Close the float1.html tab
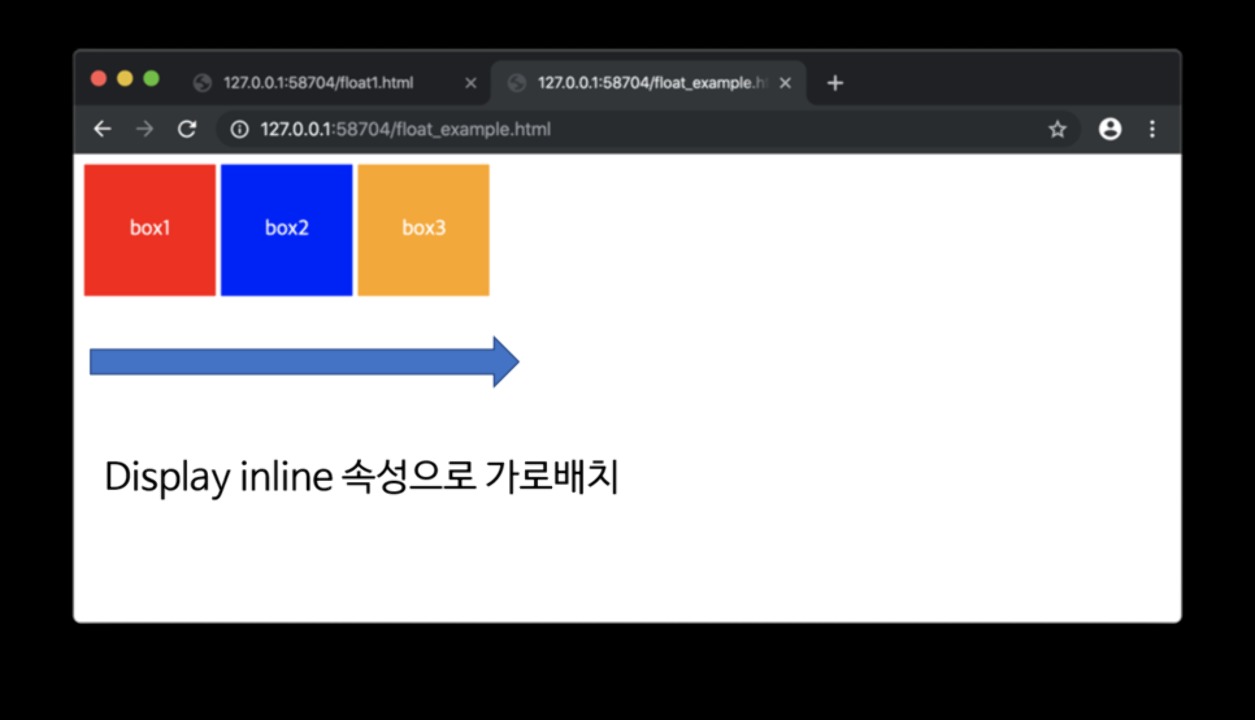This screenshot has width=1255, height=720. (471, 83)
